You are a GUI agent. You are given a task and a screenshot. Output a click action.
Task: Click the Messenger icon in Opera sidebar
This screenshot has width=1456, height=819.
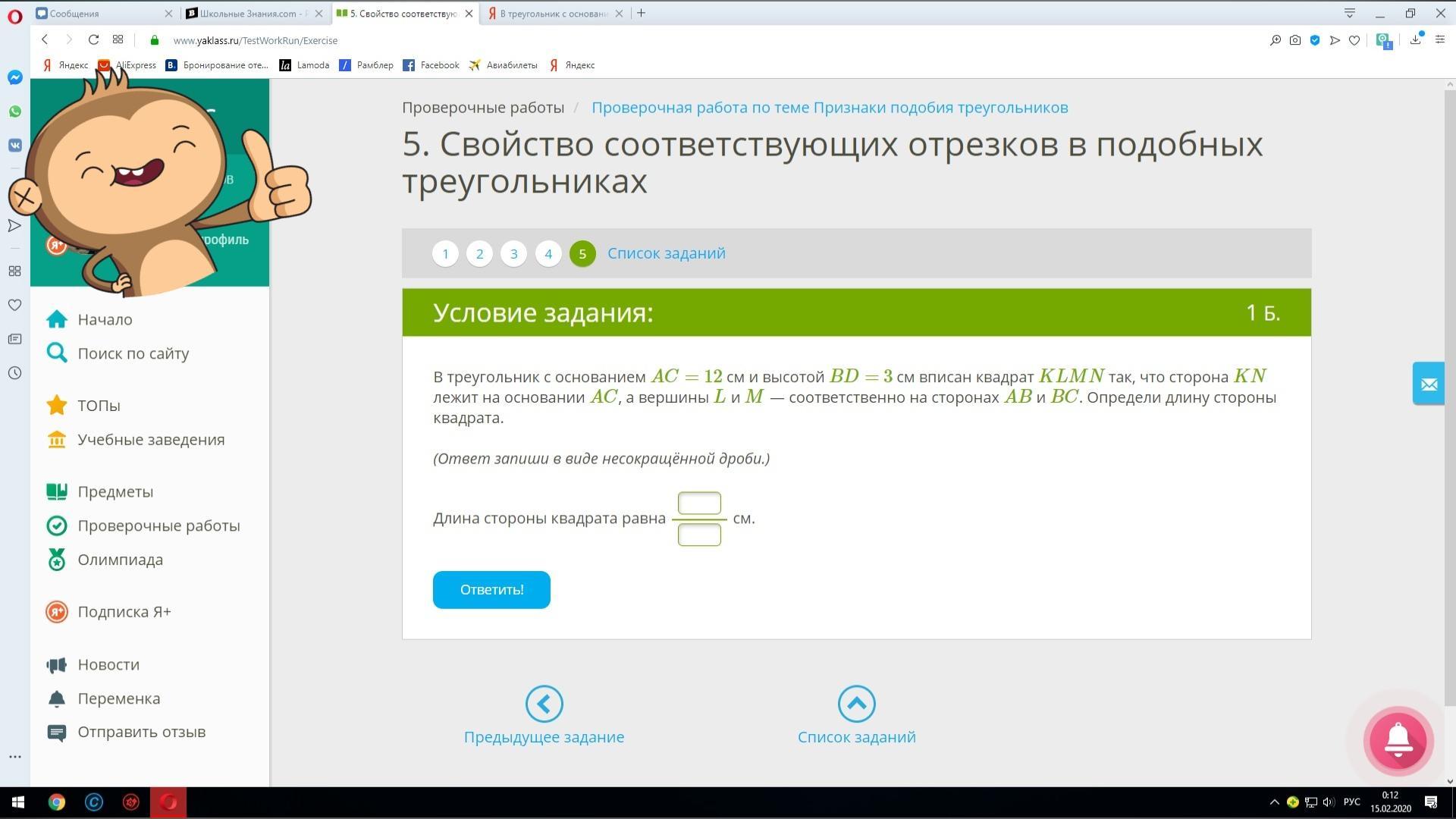point(14,77)
